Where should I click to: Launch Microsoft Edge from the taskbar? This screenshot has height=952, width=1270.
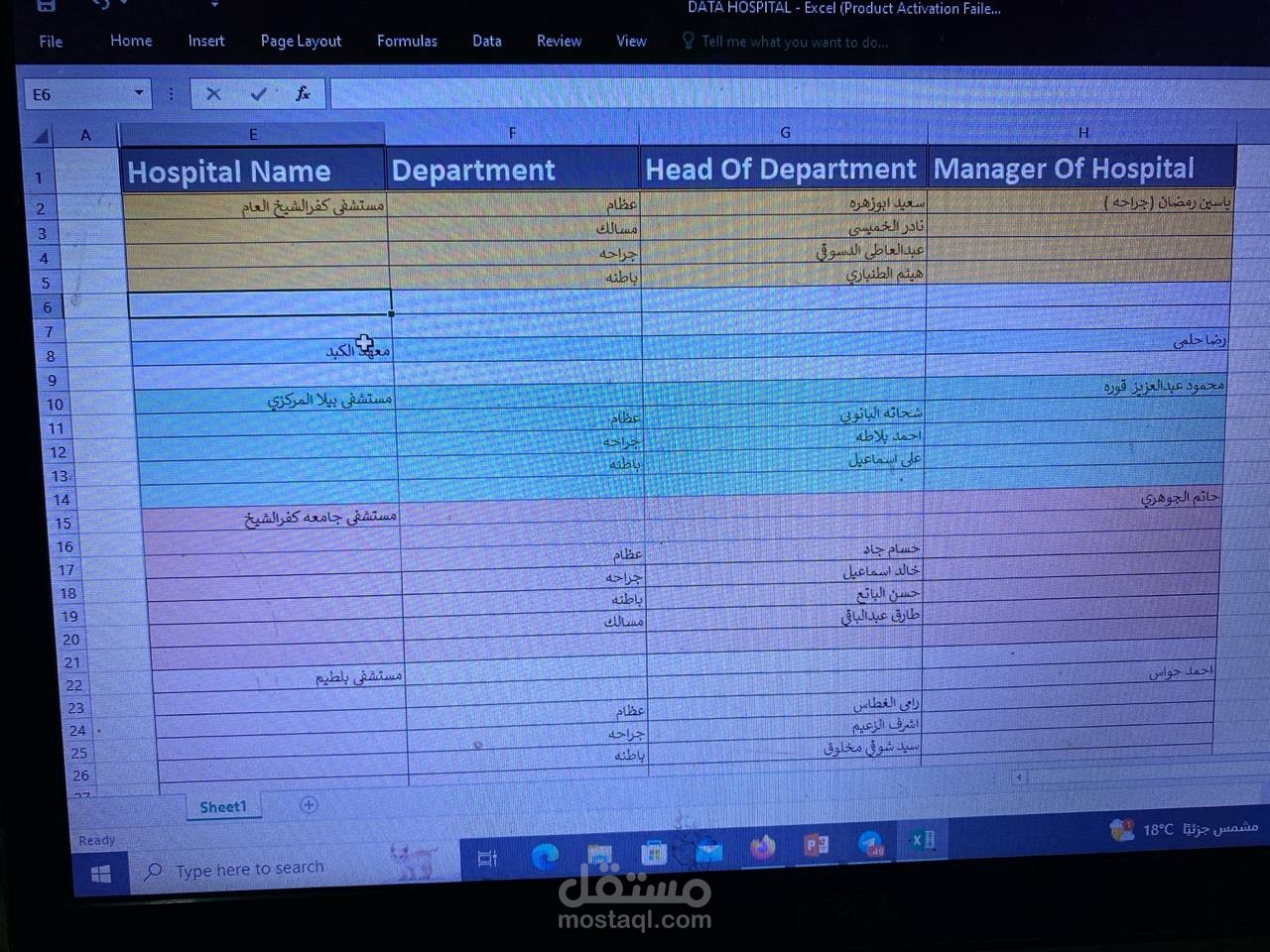tap(545, 856)
